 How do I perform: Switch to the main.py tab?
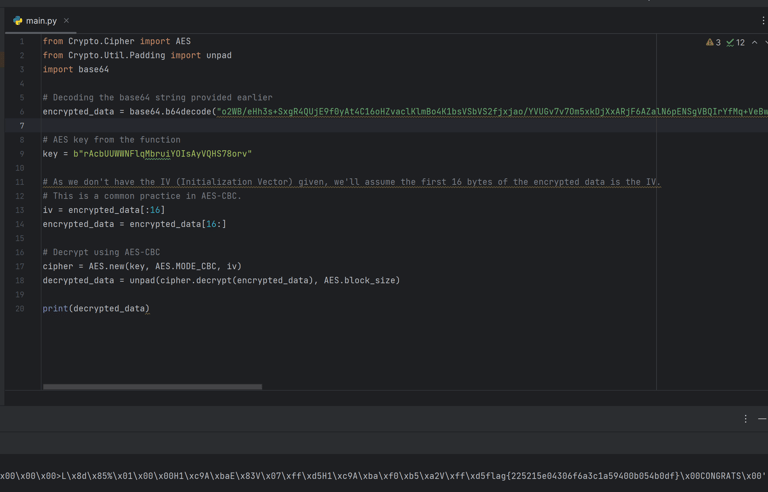[42, 20]
